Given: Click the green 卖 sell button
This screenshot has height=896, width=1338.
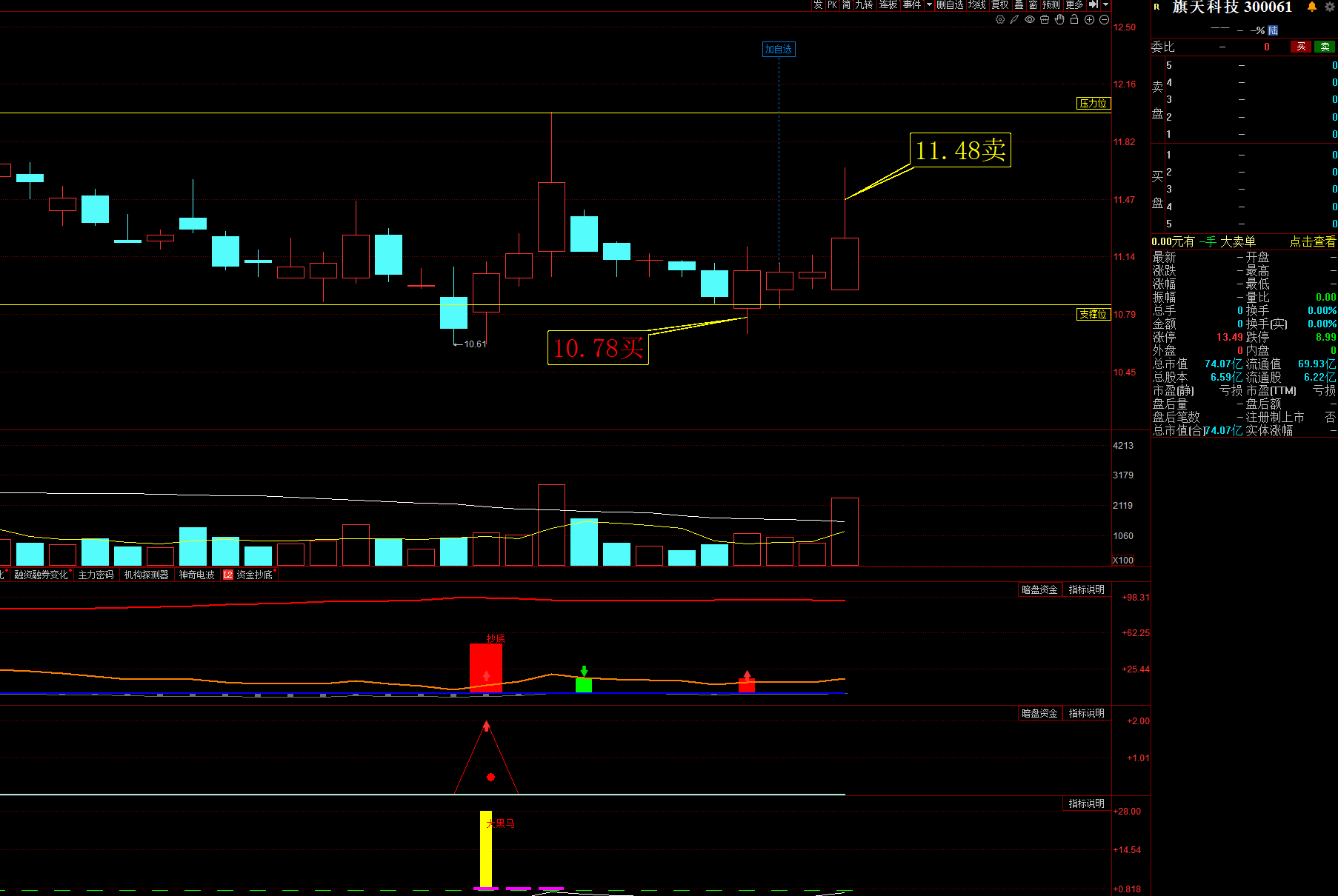Looking at the screenshot, I should click(x=1325, y=47).
